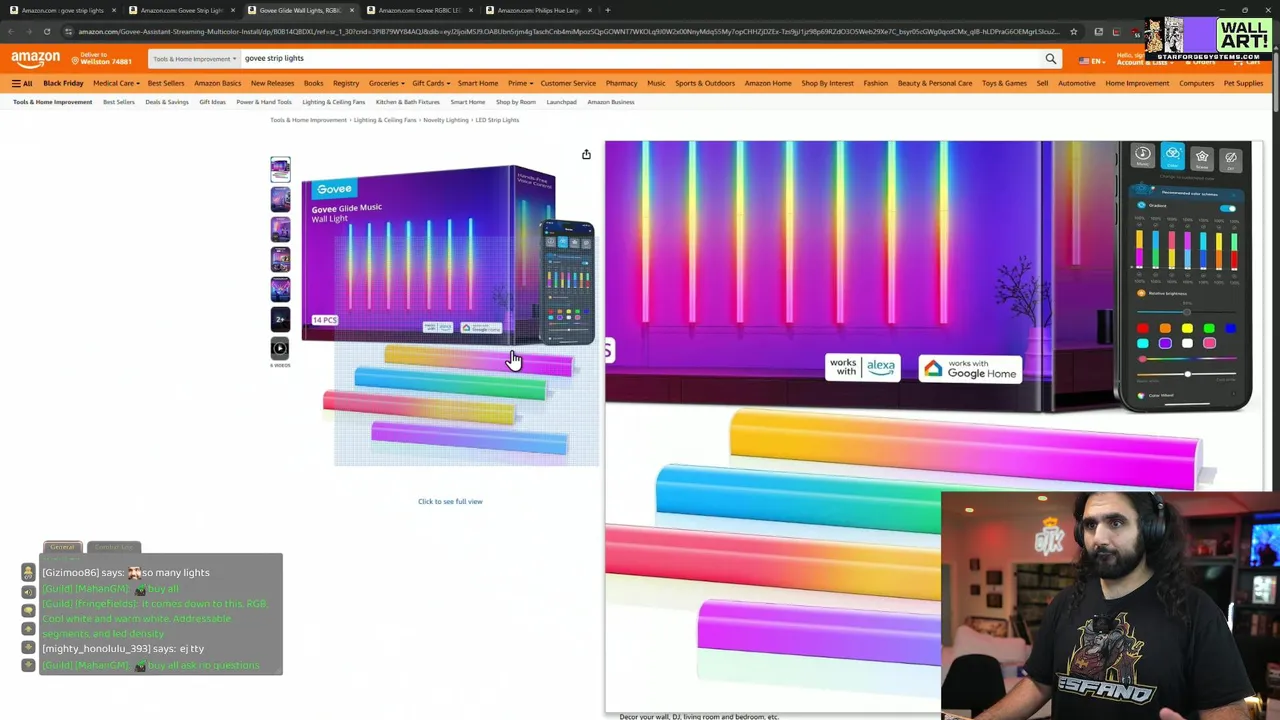Expand the Medical Care menu

115,83
